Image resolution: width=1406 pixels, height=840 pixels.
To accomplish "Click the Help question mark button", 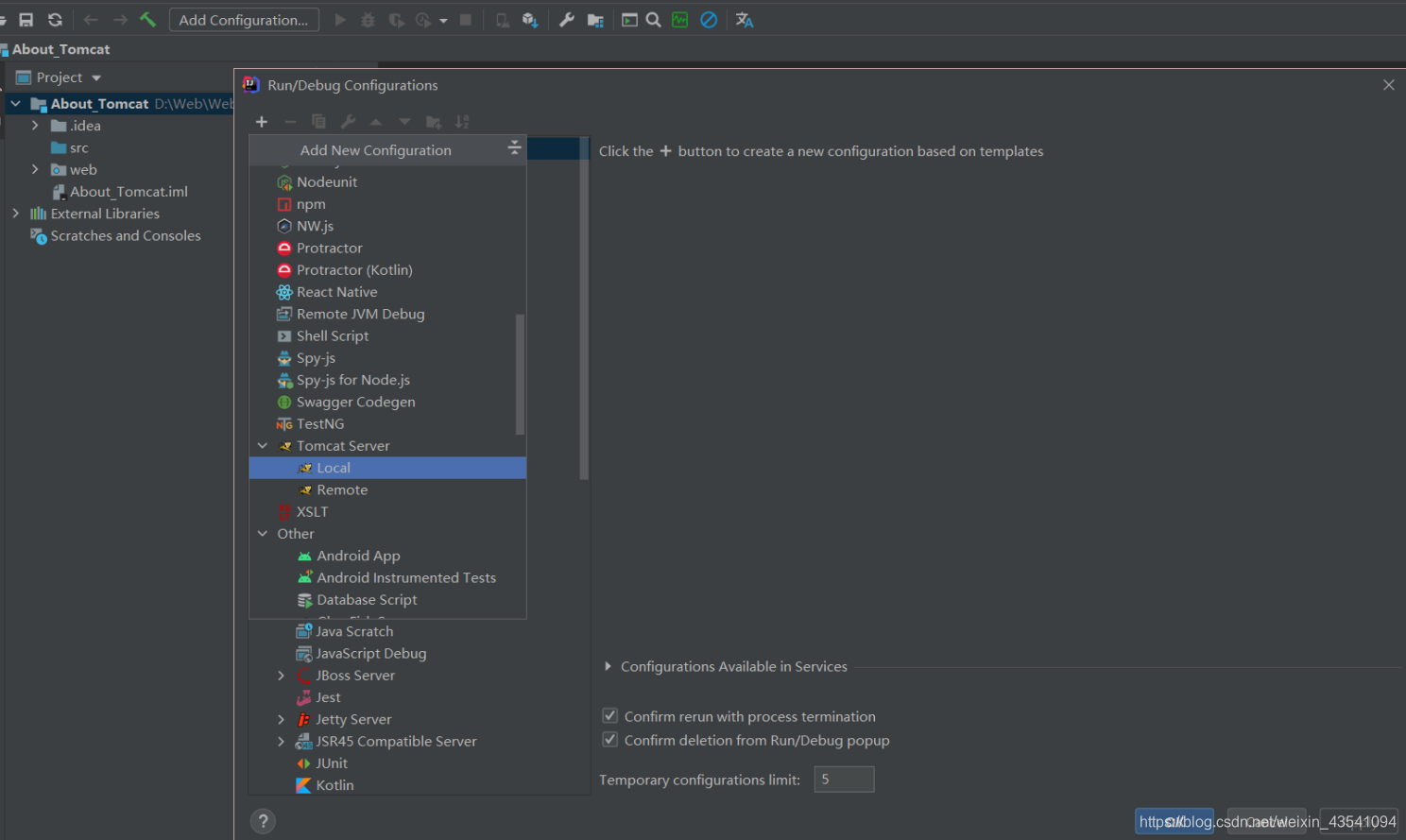I will (x=264, y=821).
